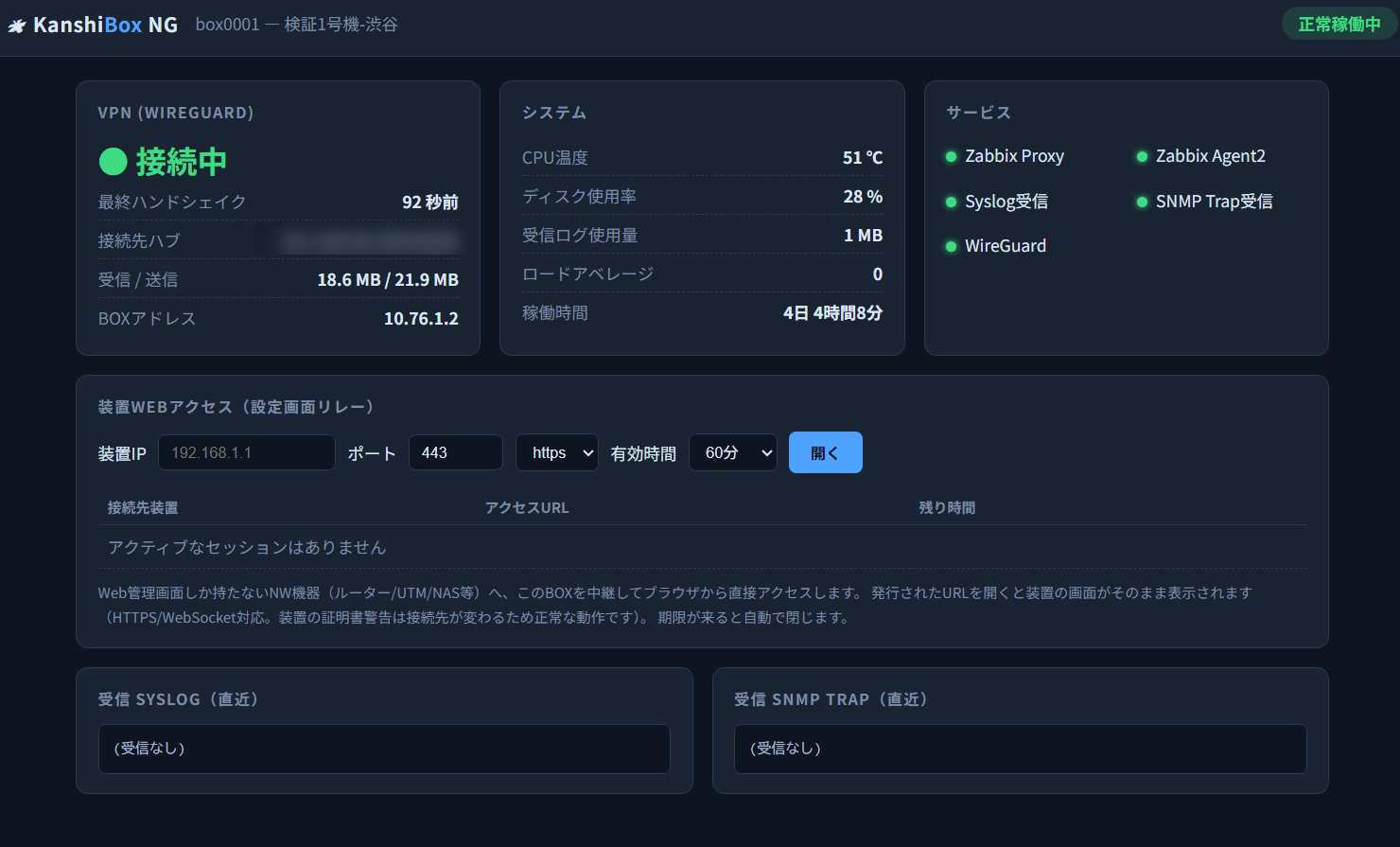Viewport: 1400px width, 847px height.
Task: Click the SNMP Trap受信 status dot
Action: point(1142,202)
